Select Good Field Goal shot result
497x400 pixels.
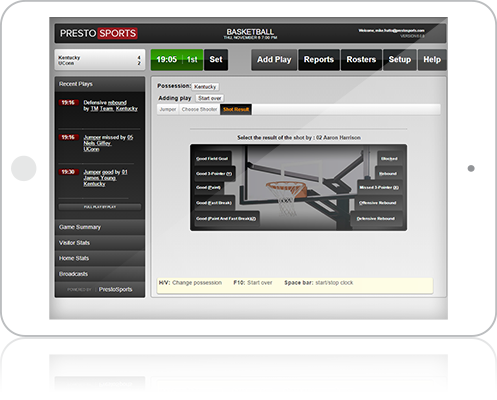click(x=212, y=159)
